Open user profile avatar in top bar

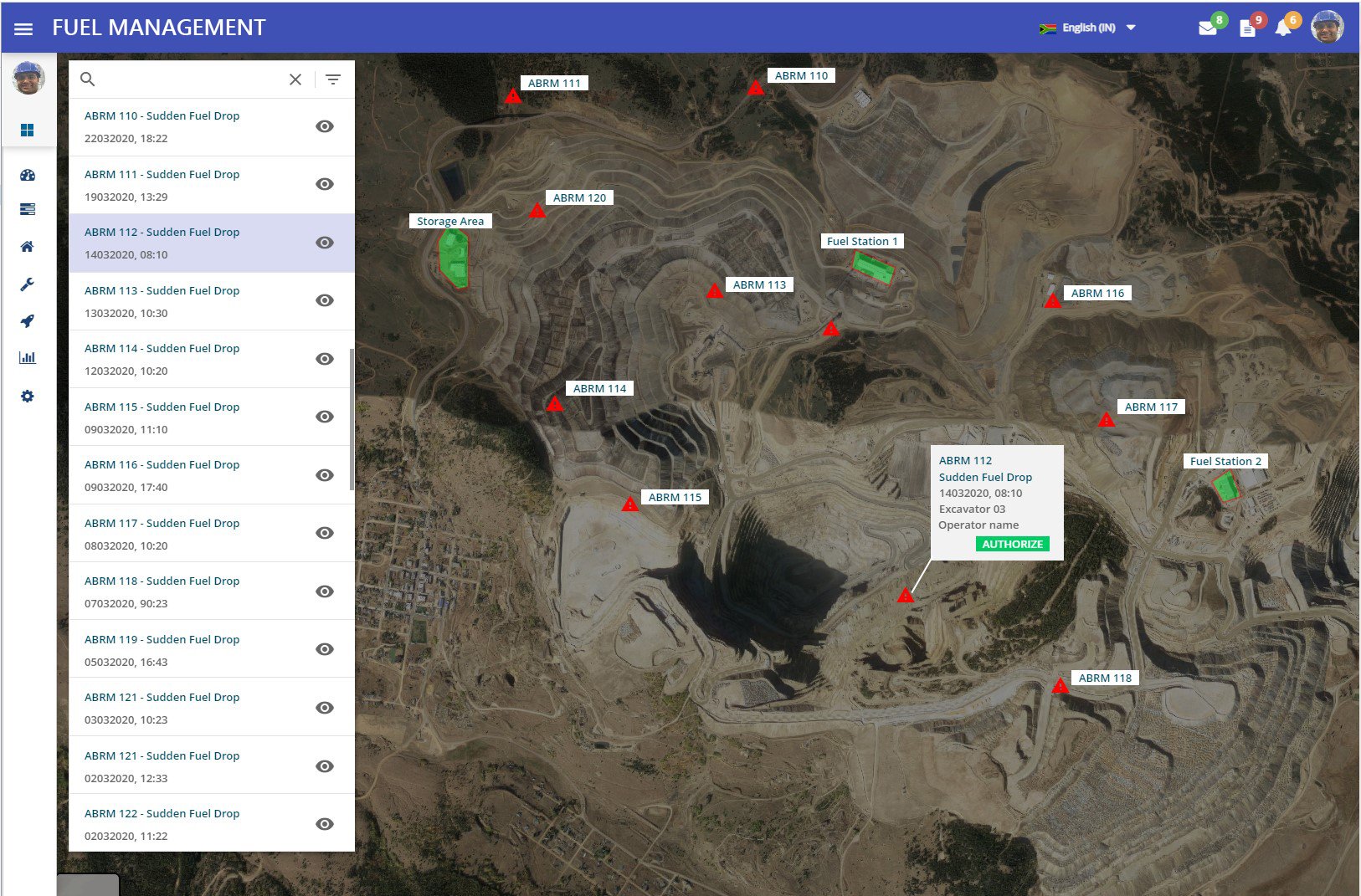tap(1327, 28)
